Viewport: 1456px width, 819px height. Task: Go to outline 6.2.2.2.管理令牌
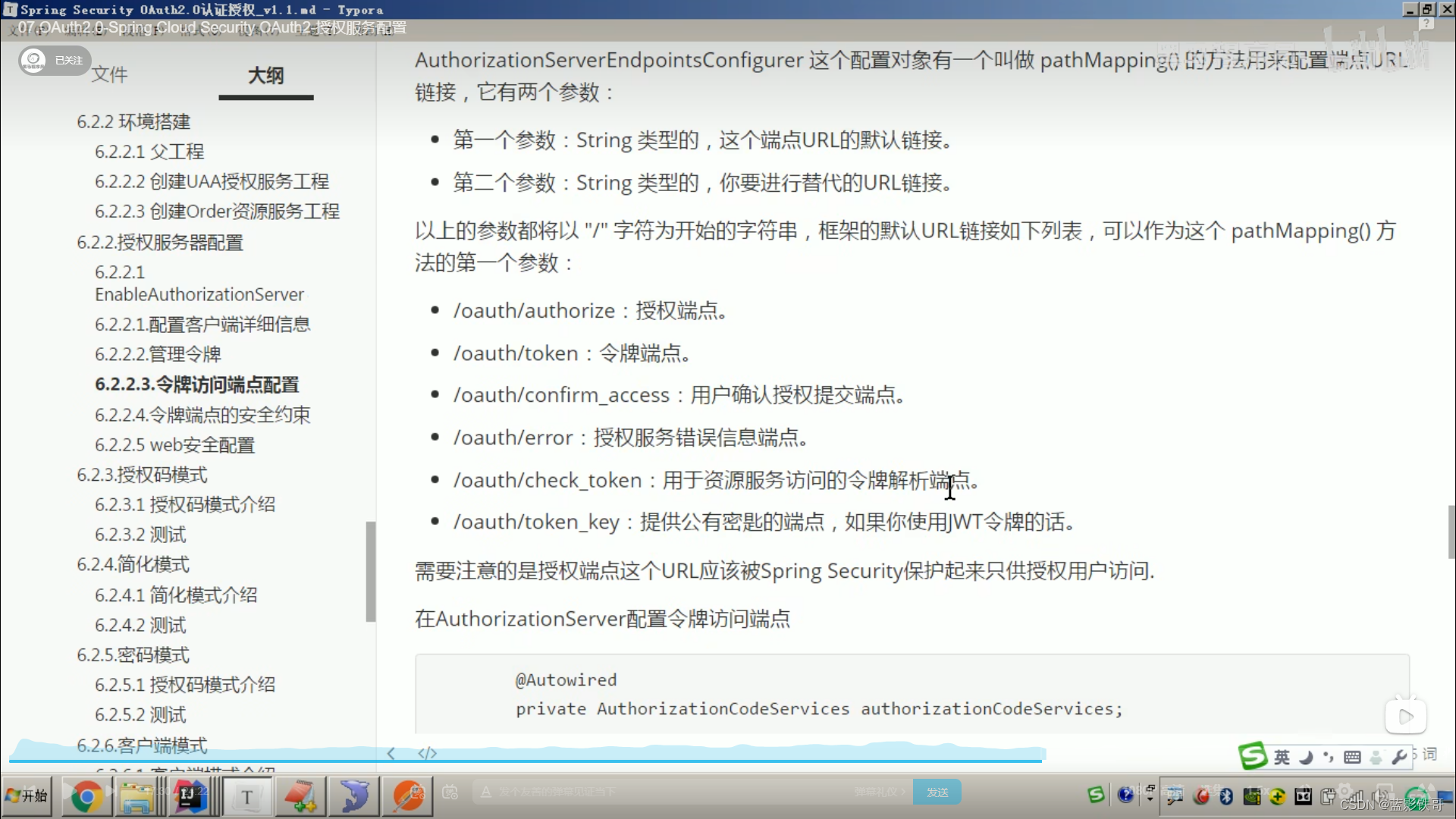pos(158,354)
